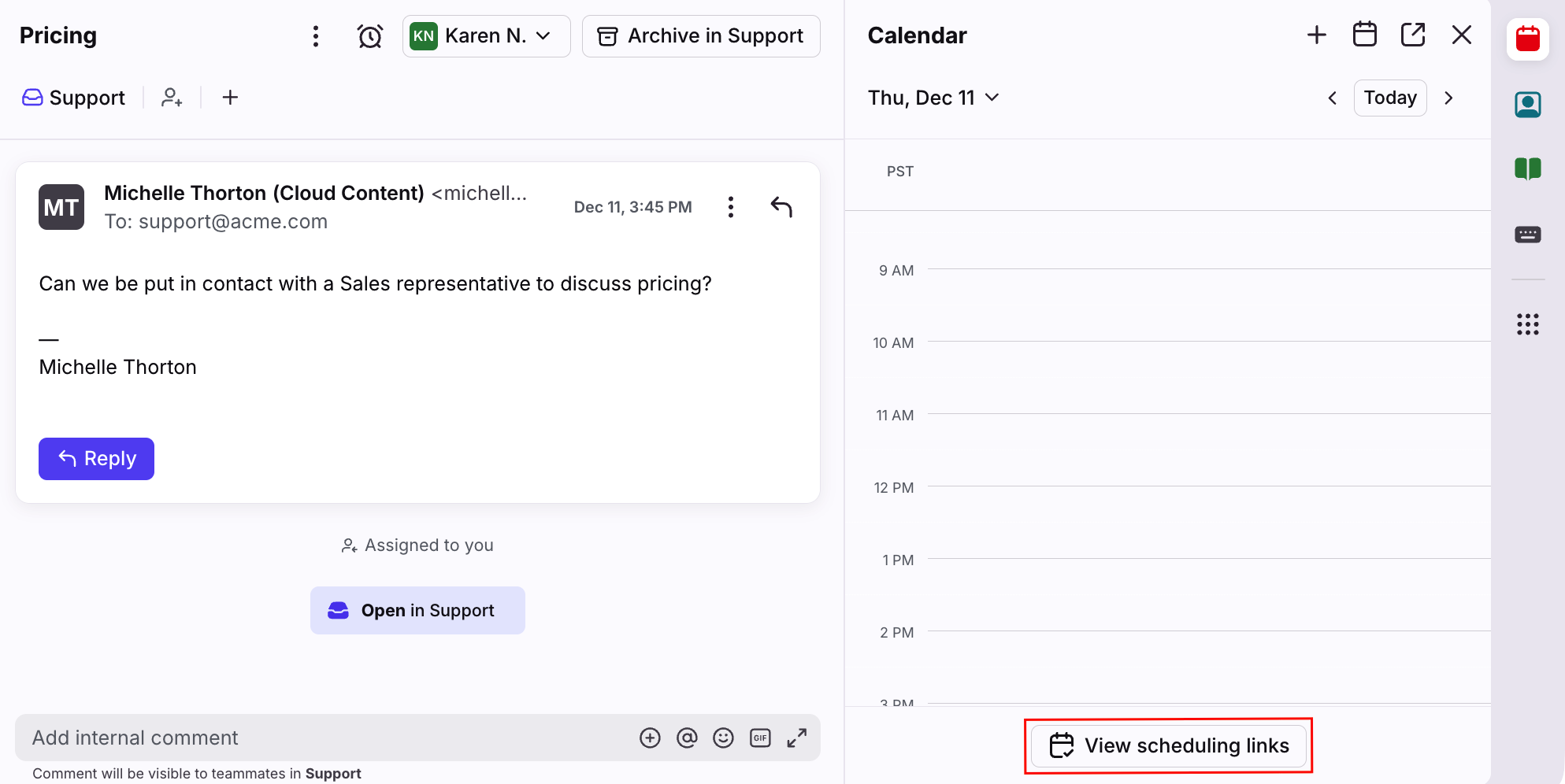The width and height of the screenshot is (1565, 784).
Task: Add participant to conversation icon
Action: pyautogui.click(x=172, y=98)
